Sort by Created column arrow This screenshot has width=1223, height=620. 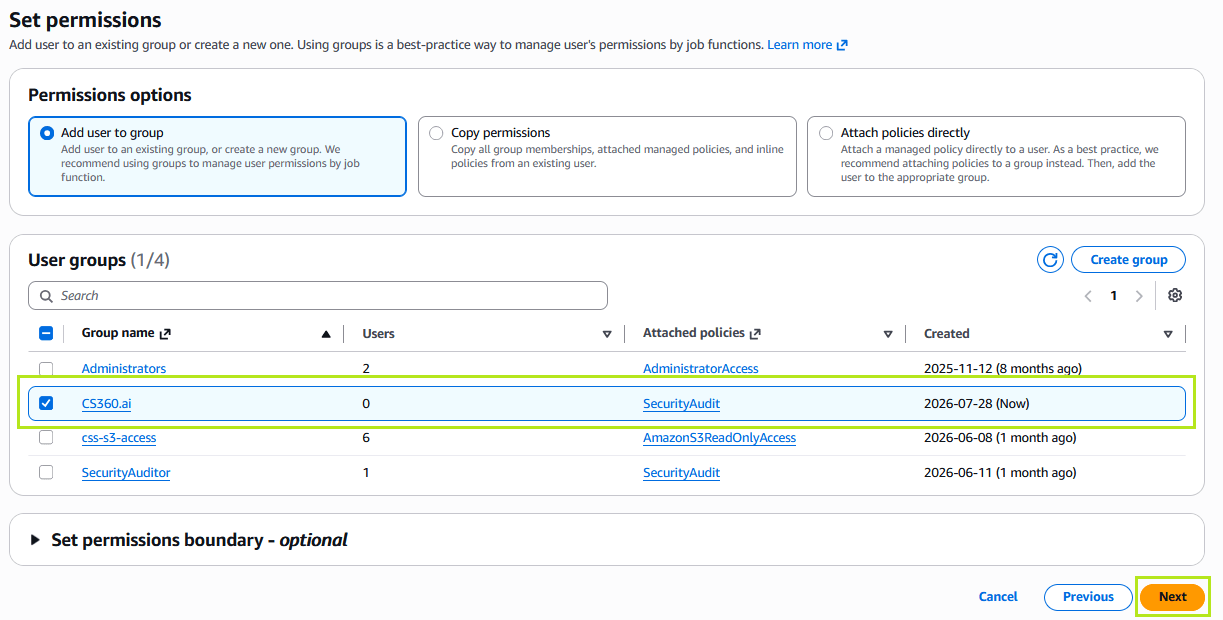coord(1168,334)
